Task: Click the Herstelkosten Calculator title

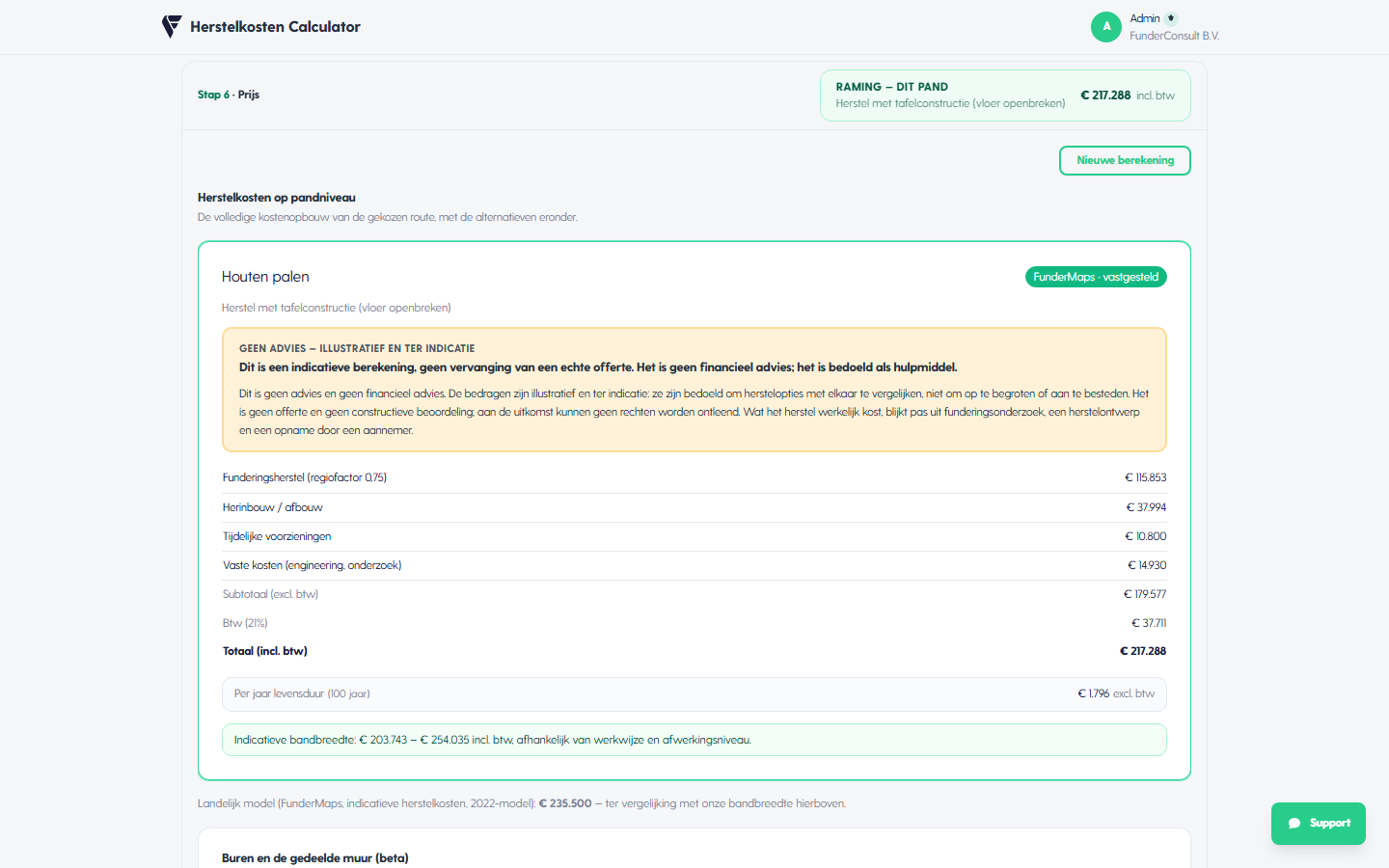Action: tap(275, 27)
